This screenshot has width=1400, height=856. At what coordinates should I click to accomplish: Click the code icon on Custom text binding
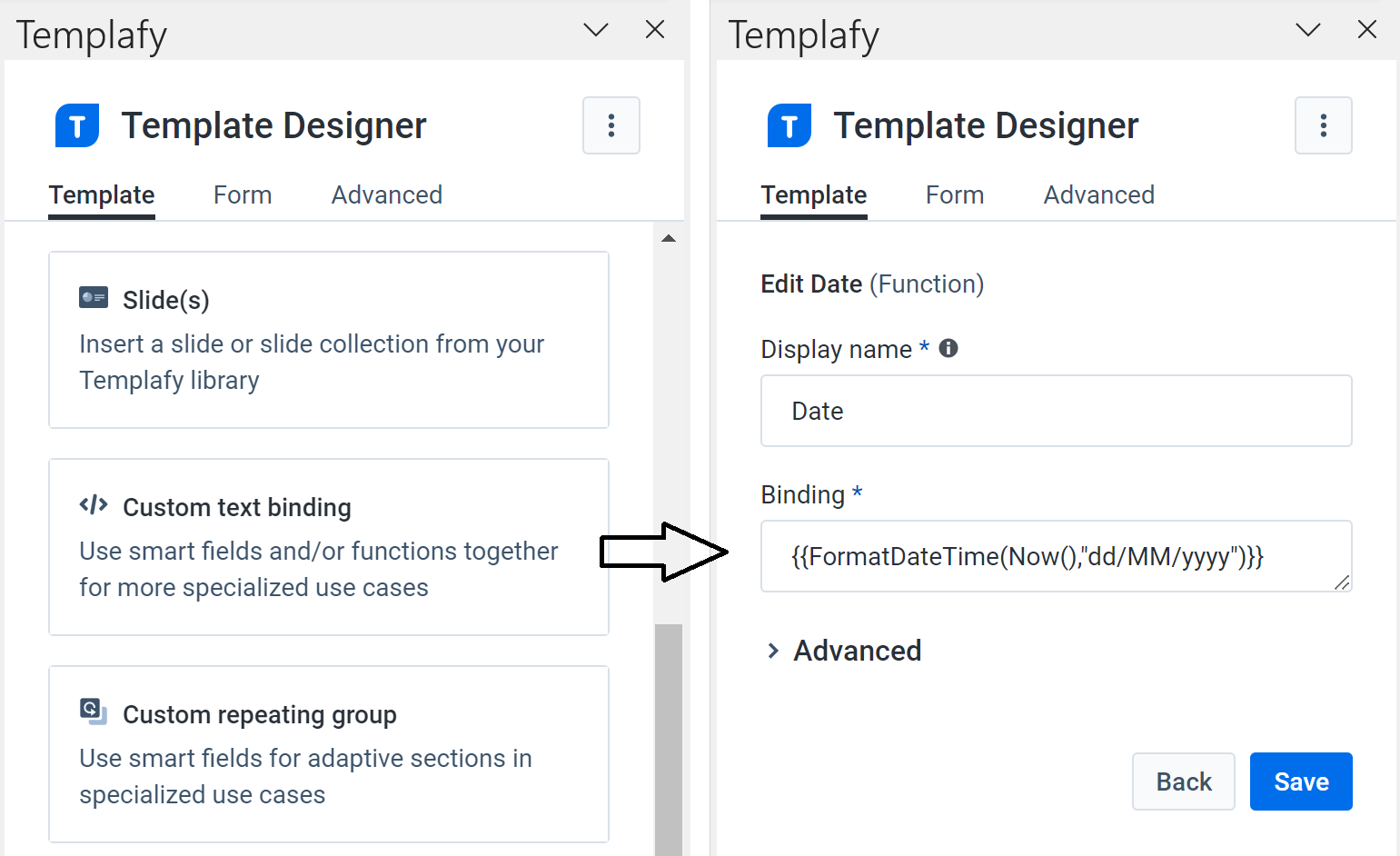(x=94, y=505)
